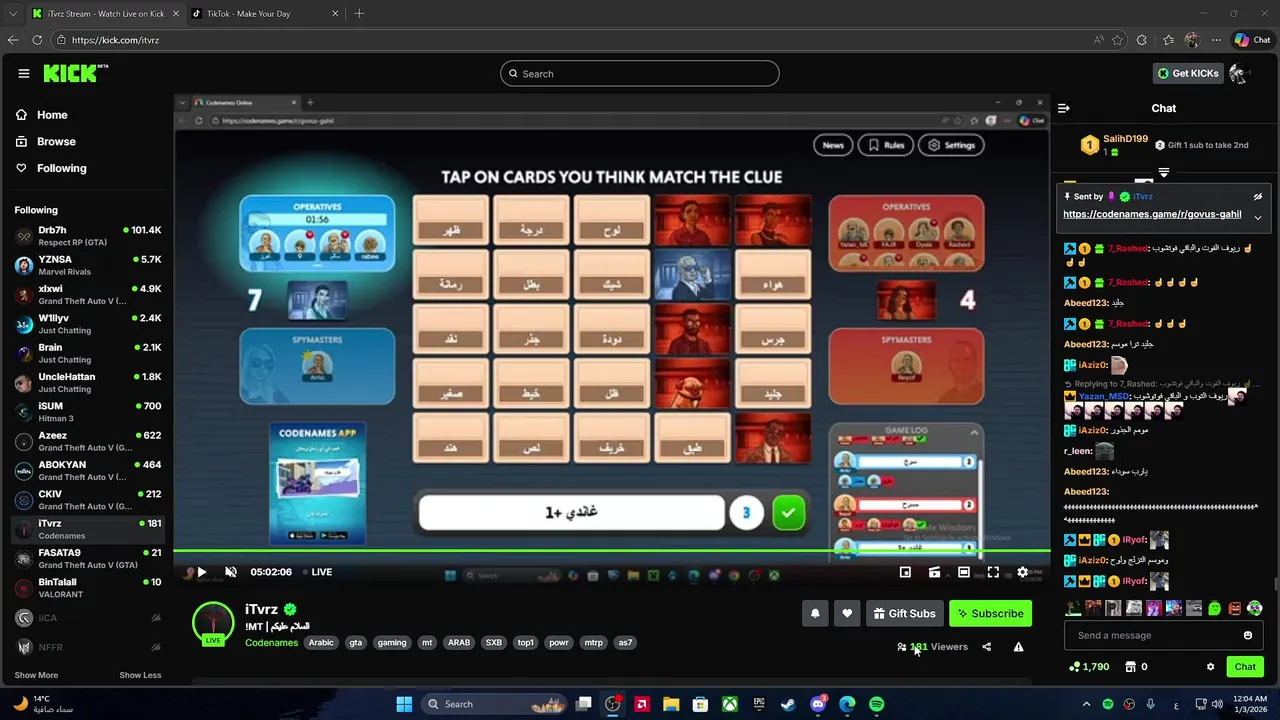Expand the gift leaderboard arrow
The image size is (1280, 720).
coord(1164,172)
